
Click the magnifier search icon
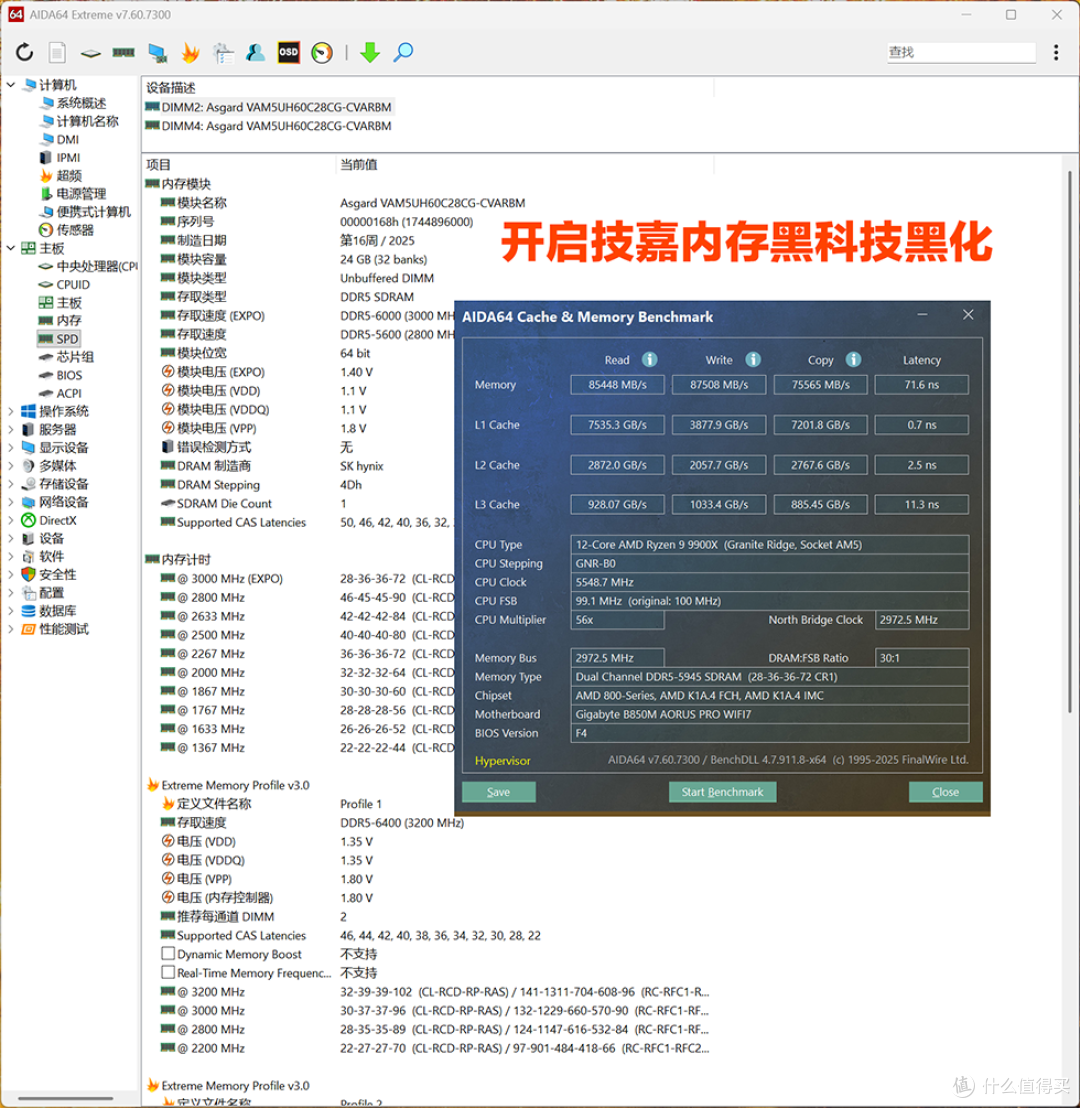(x=403, y=52)
